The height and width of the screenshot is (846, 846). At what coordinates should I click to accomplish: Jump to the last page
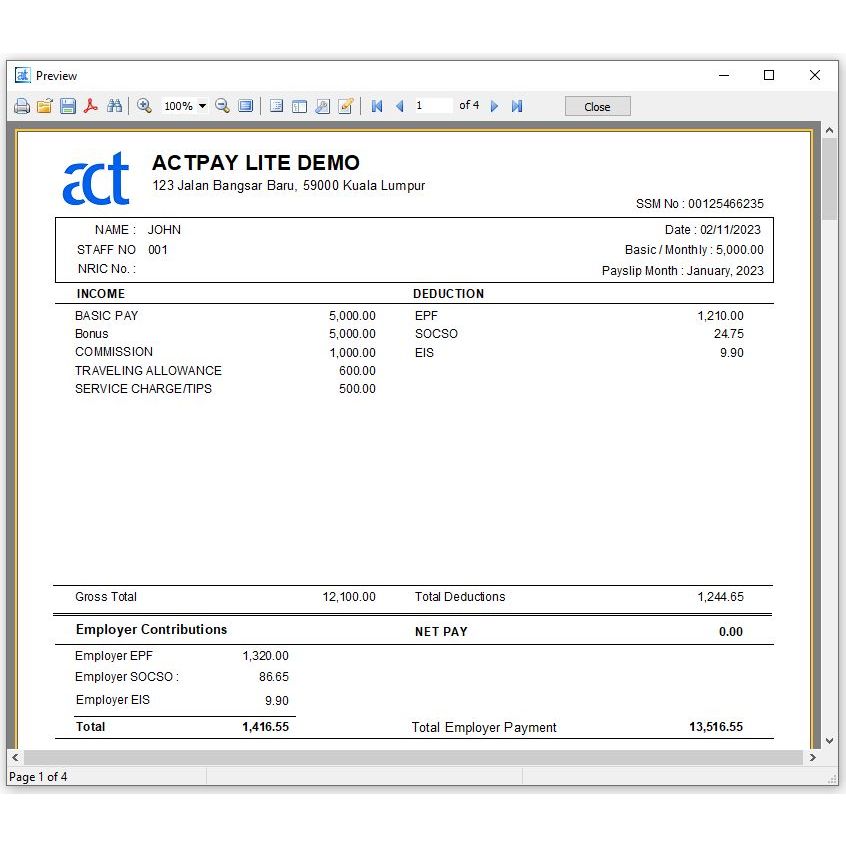click(517, 106)
